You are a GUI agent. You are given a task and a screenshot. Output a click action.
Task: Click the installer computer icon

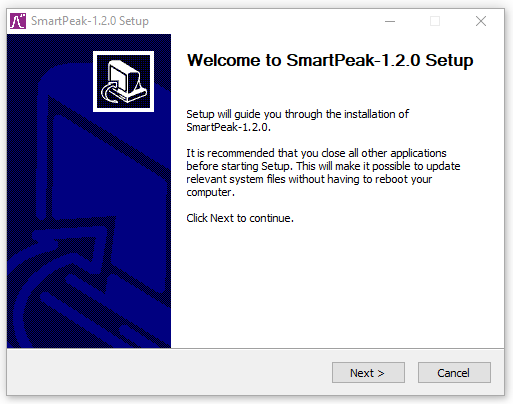tap(123, 81)
